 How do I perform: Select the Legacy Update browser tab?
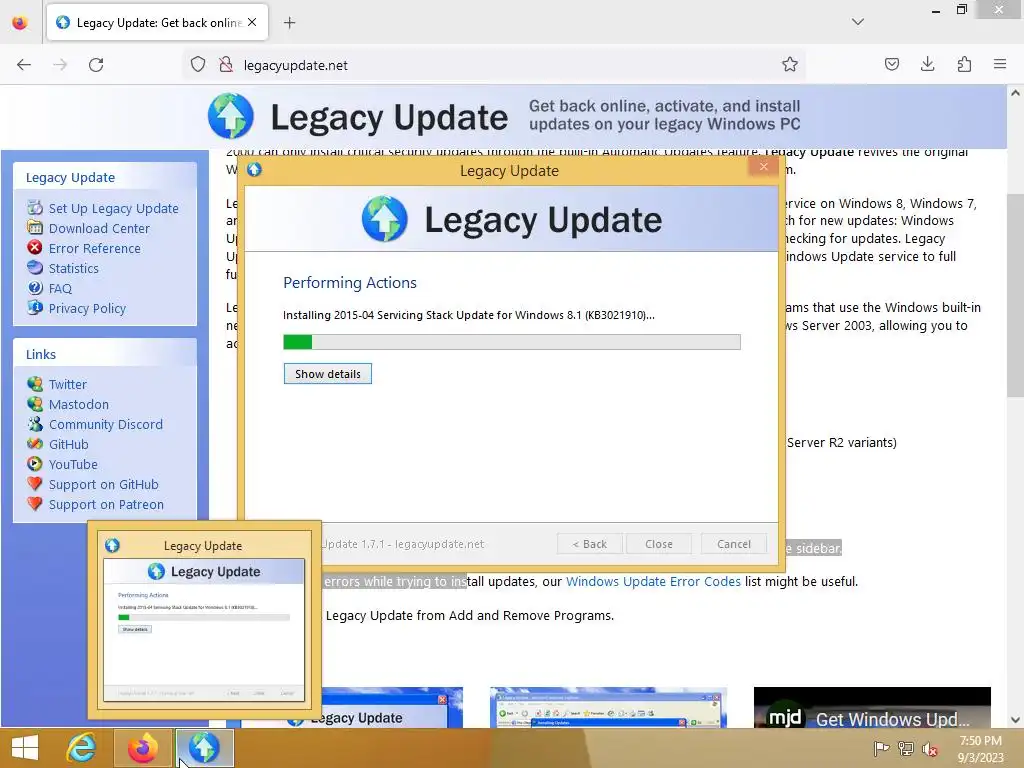pyautogui.click(x=157, y=23)
